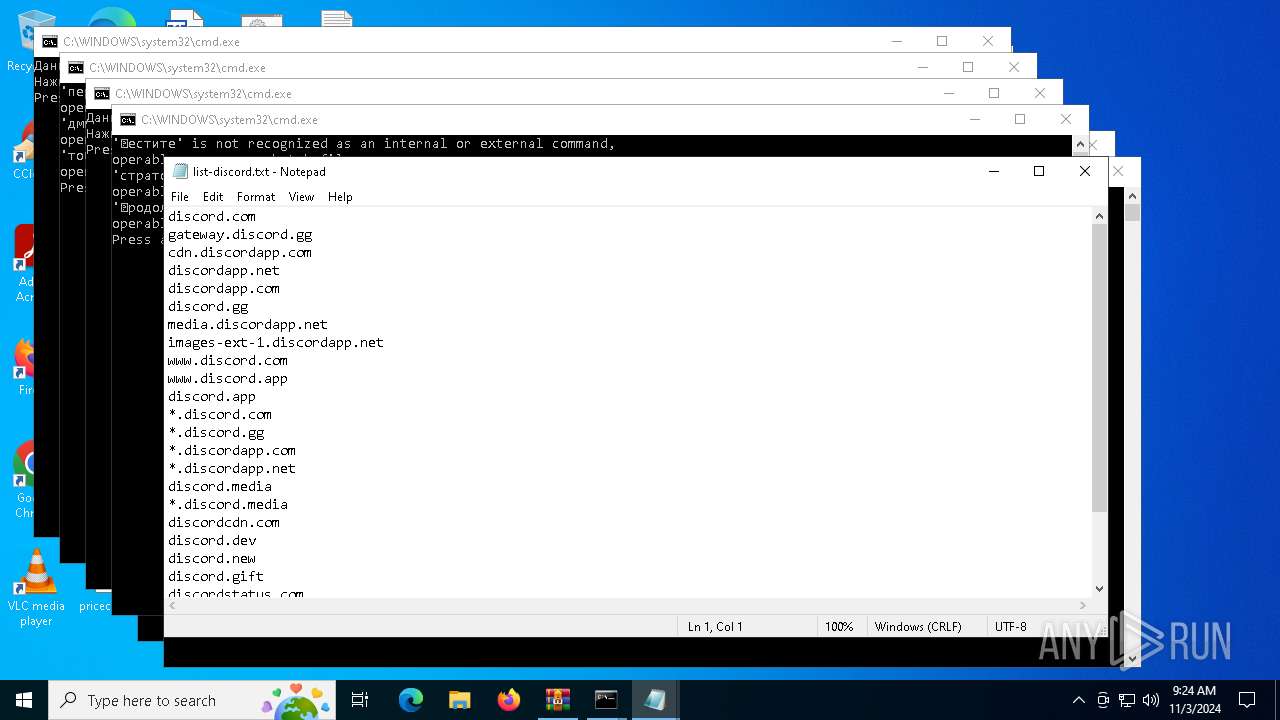
Task: Open network status tray icon
Action: click(x=1127, y=700)
